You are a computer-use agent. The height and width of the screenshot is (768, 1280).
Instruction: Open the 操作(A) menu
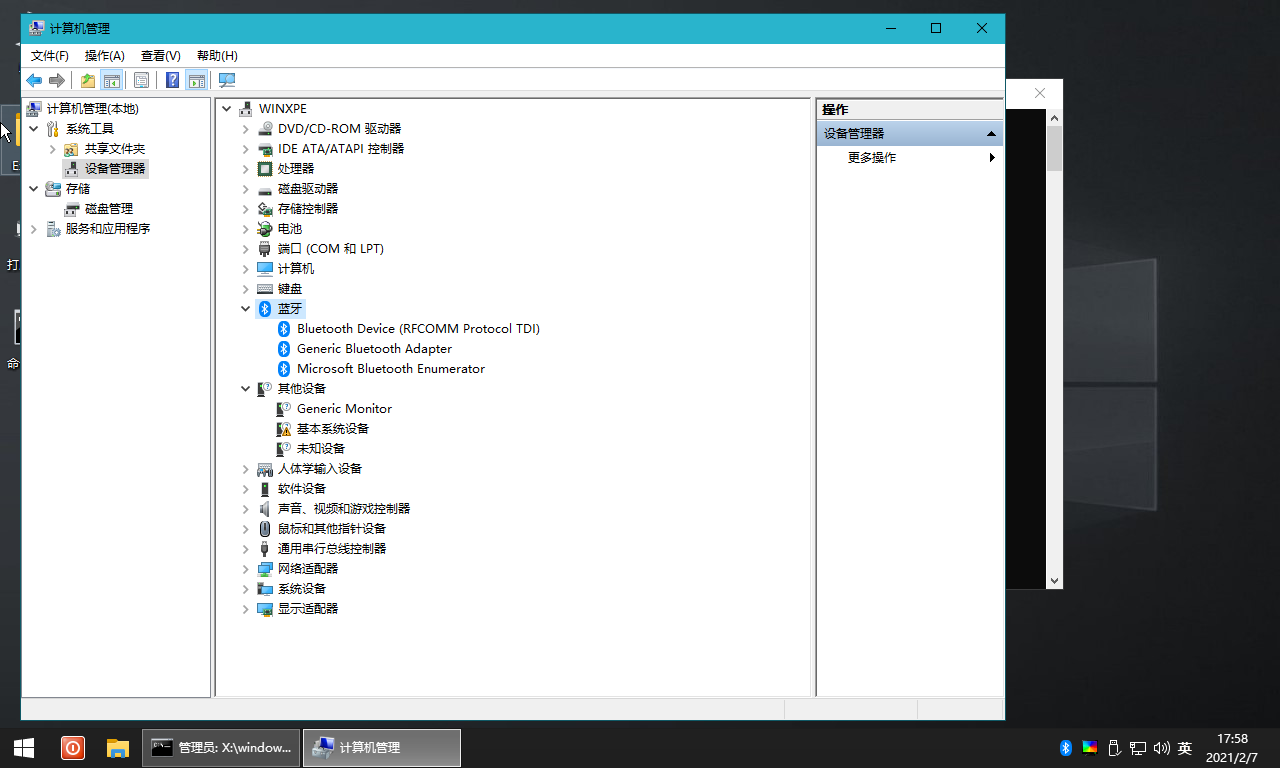pyautogui.click(x=105, y=56)
